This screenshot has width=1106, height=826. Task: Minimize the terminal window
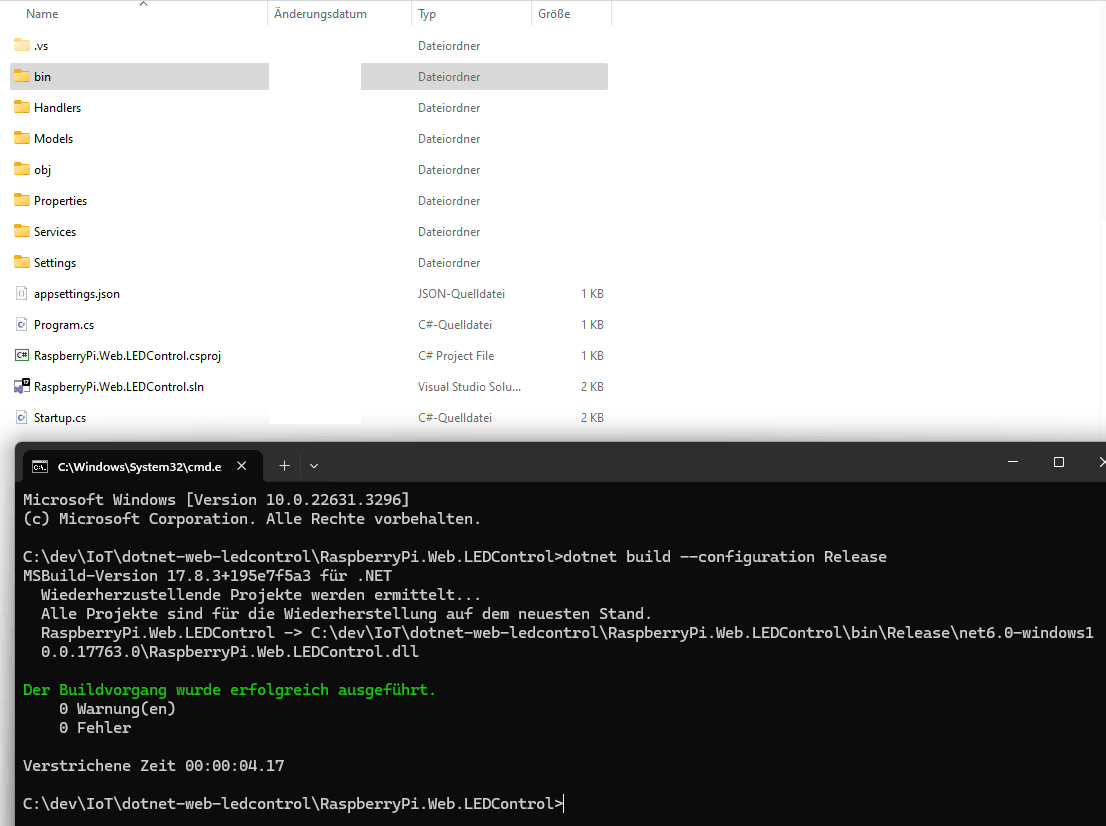1012,462
